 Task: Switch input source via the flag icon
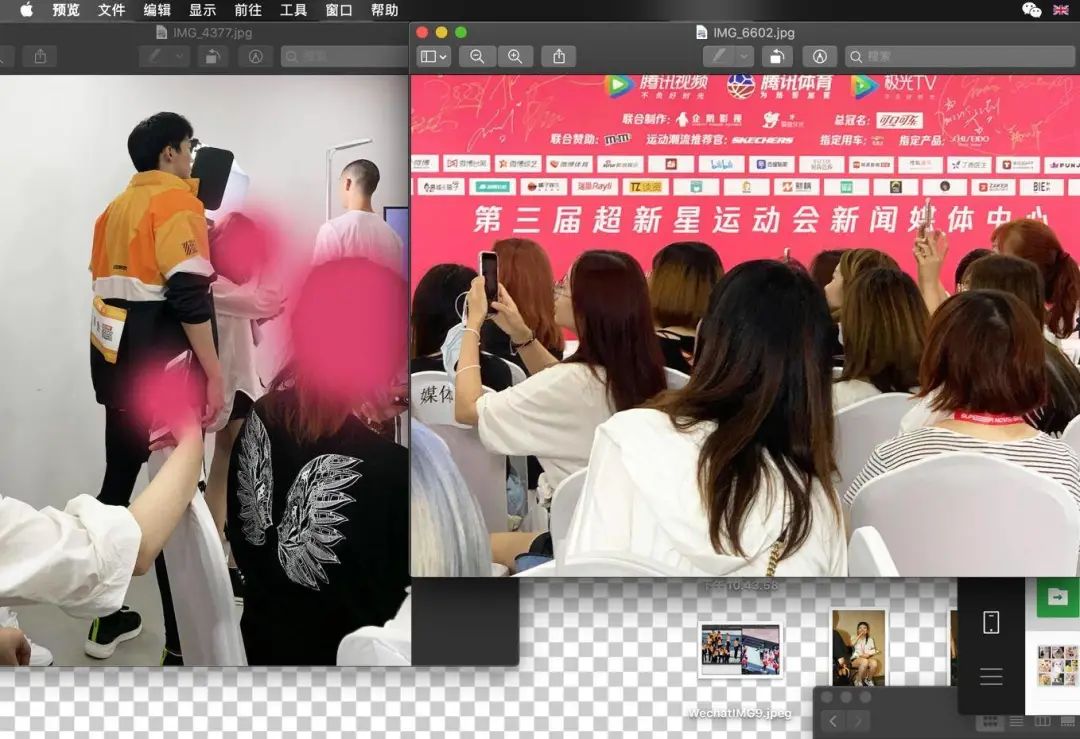[x=1061, y=10]
